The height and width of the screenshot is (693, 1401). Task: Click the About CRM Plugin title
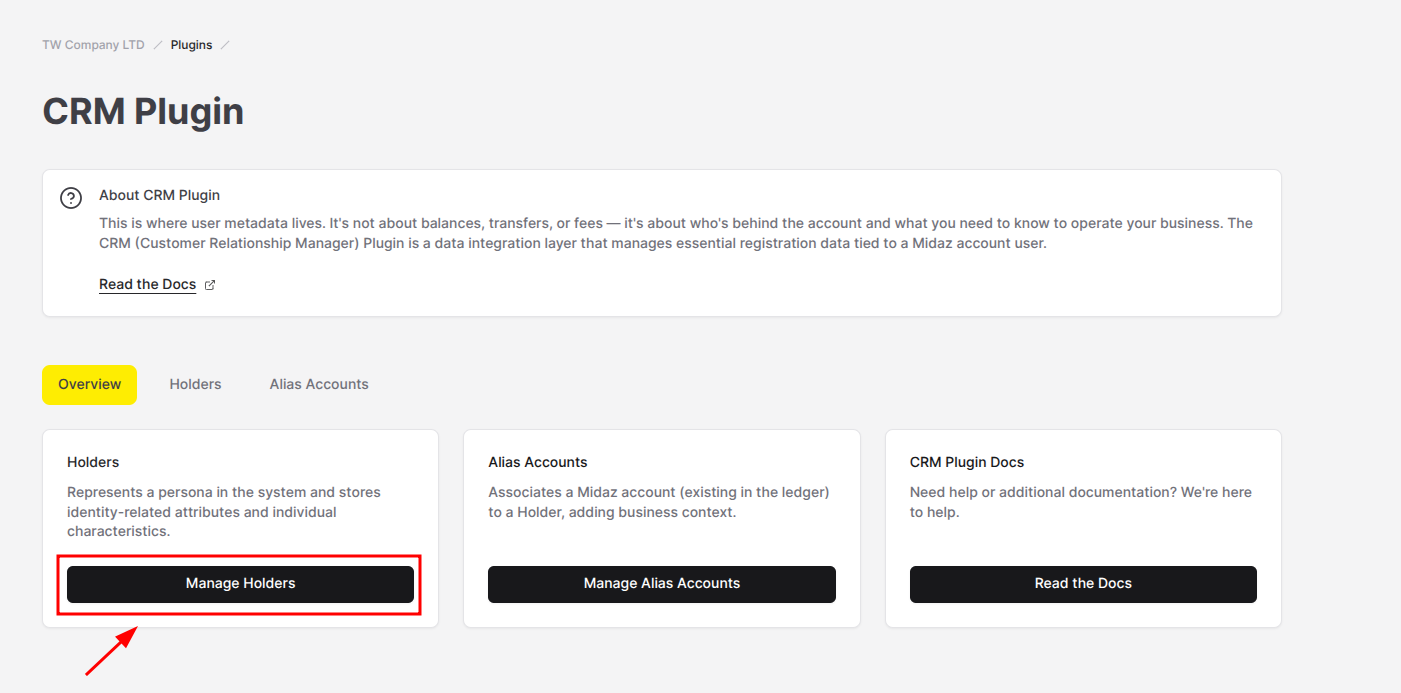point(159,195)
